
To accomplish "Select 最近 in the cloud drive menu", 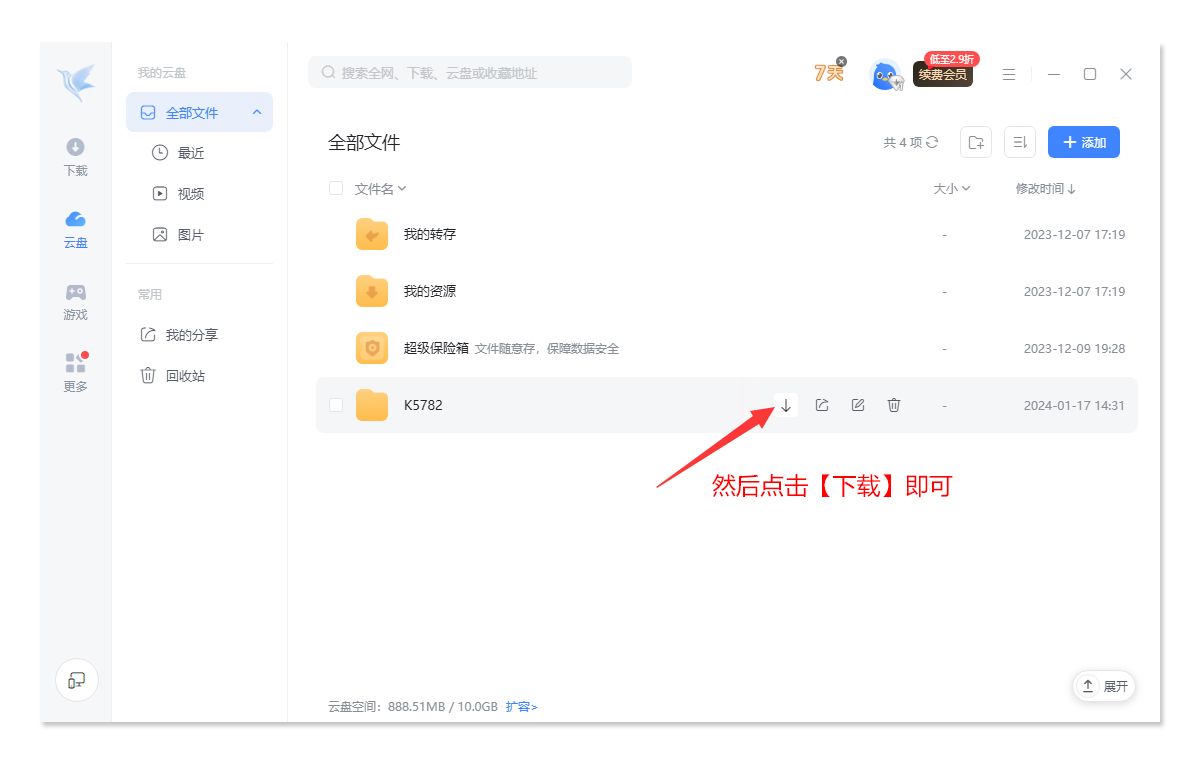I will click(x=190, y=153).
